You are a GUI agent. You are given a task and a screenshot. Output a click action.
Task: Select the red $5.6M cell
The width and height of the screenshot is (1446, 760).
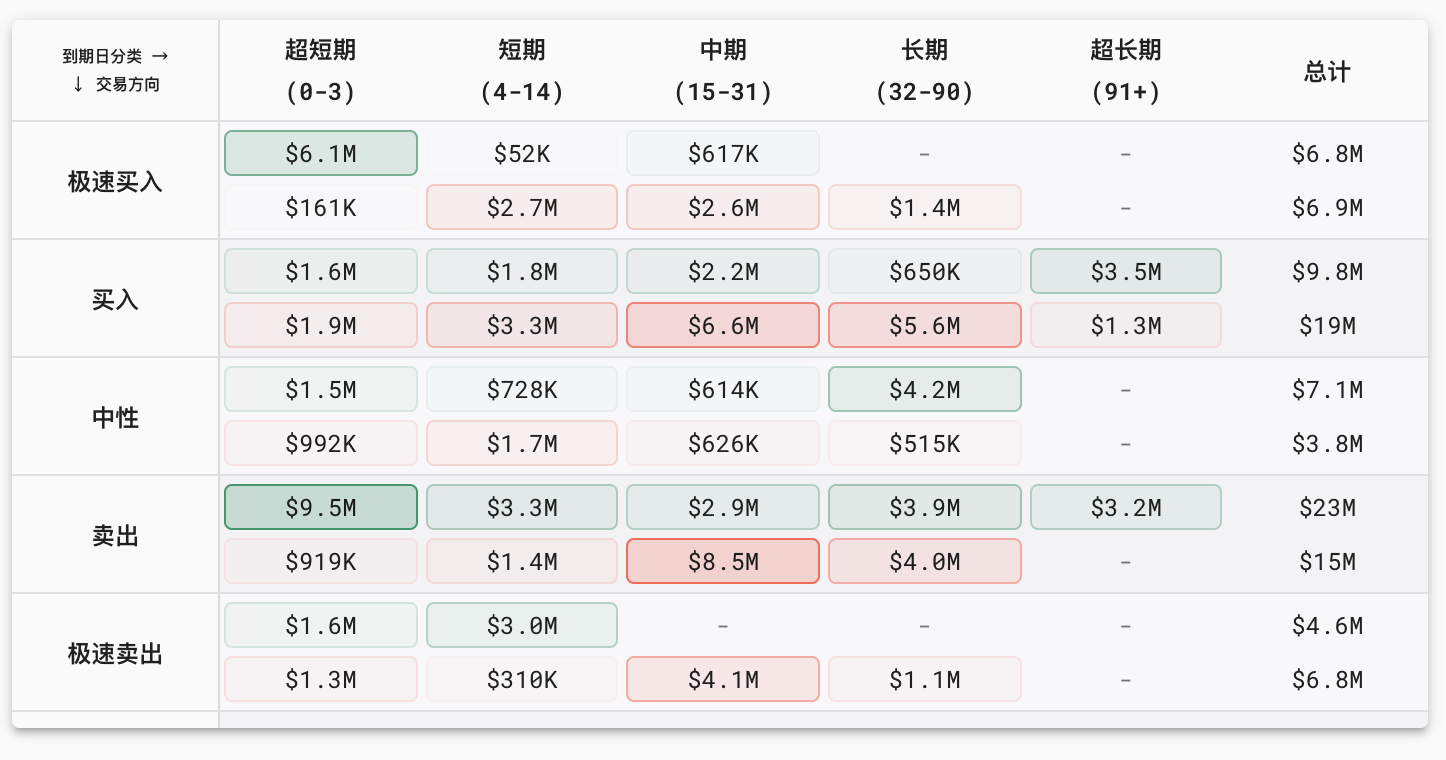pyautogui.click(x=925, y=325)
